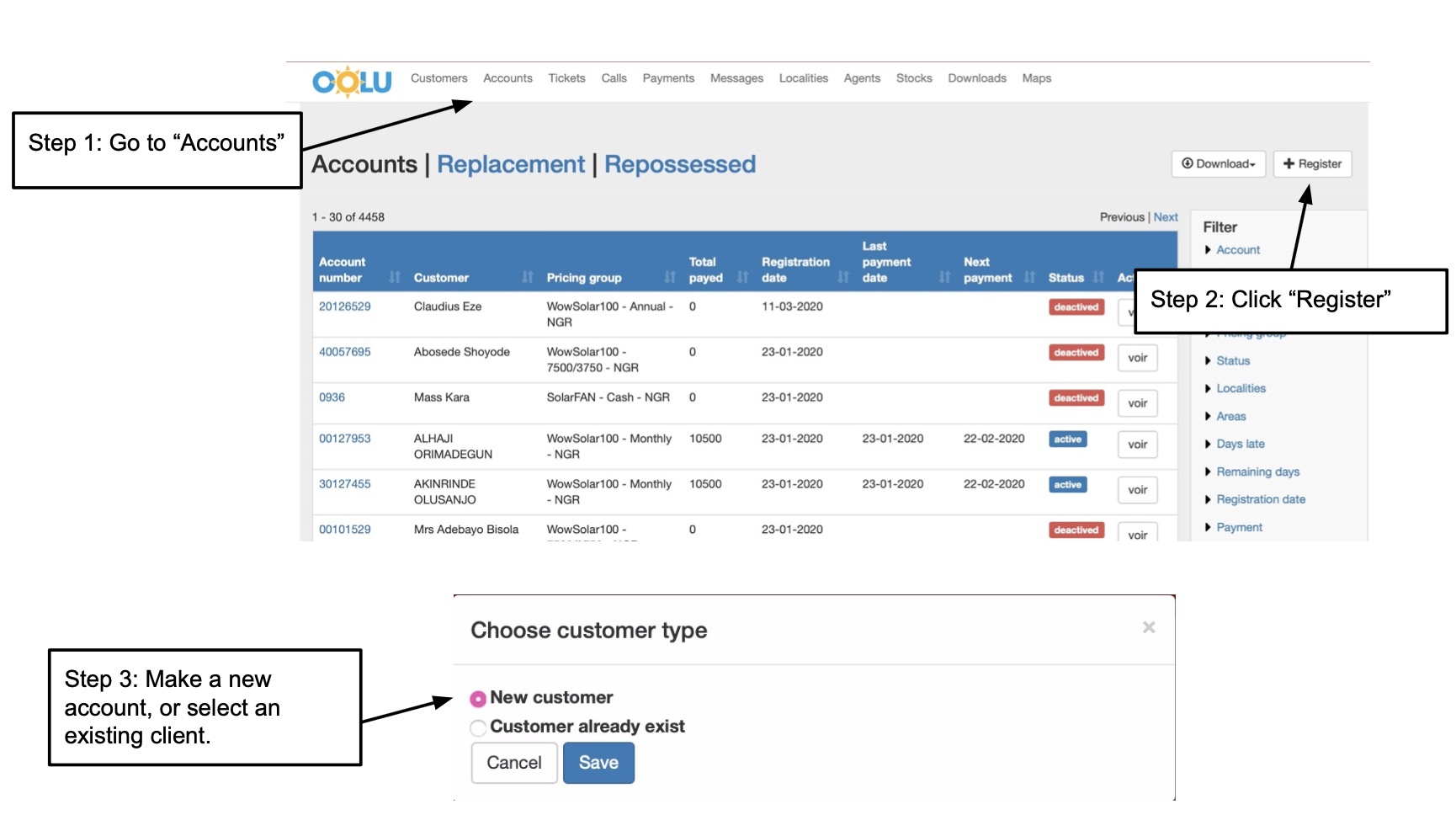Select the New customer radio option

coord(478,699)
